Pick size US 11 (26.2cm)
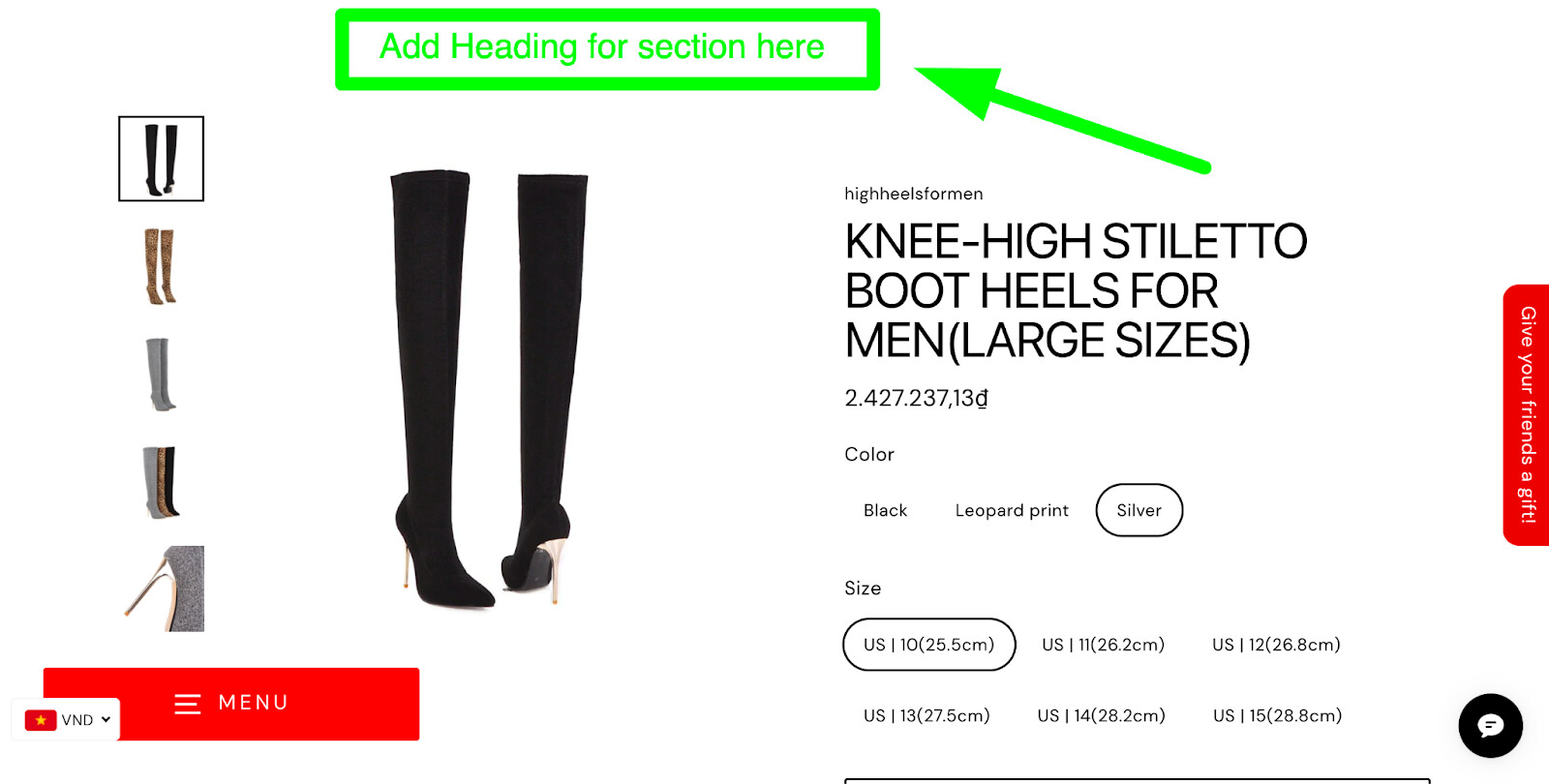The image size is (1549, 784). tap(1103, 645)
